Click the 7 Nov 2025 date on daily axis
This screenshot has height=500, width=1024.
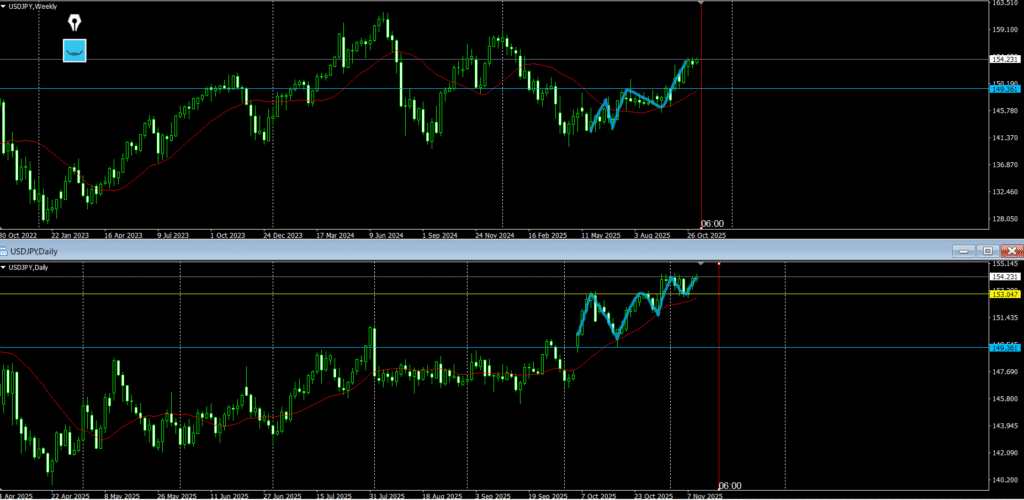(x=705, y=495)
